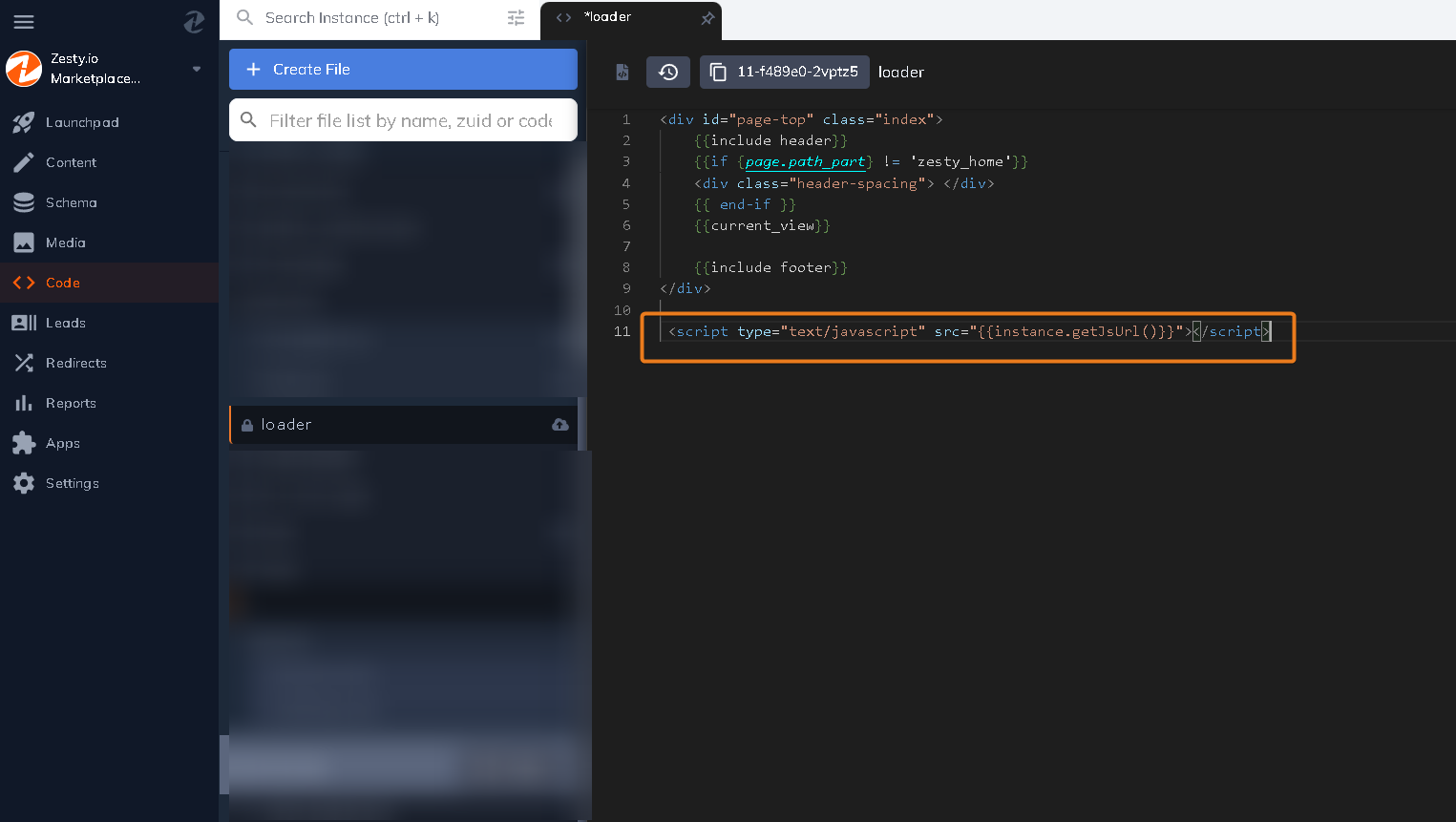1456x822 pixels.
Task: Click the Content pencil icon
Action: pyautogui.click(x=24, y=162)
